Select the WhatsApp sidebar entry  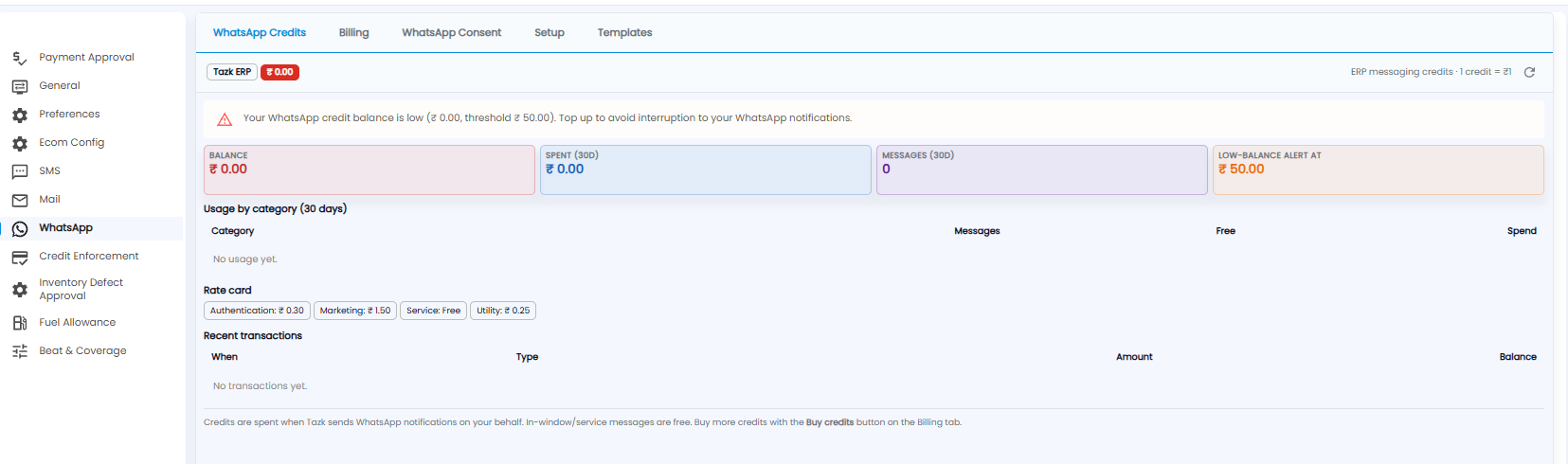[92, 228]
